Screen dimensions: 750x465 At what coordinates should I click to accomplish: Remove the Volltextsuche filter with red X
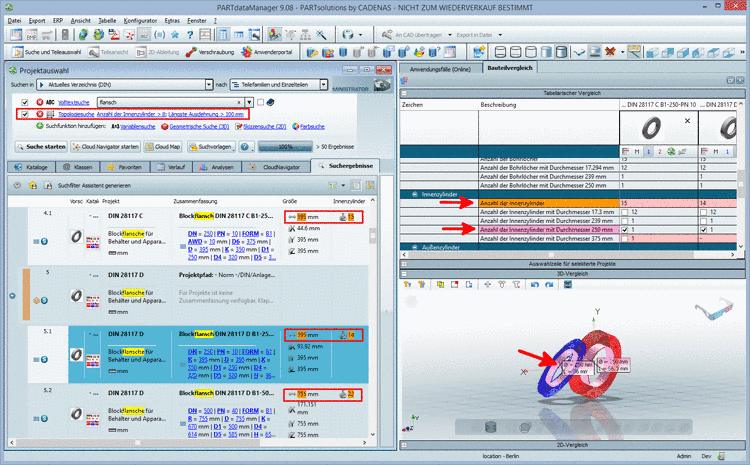tap(39, 101)
